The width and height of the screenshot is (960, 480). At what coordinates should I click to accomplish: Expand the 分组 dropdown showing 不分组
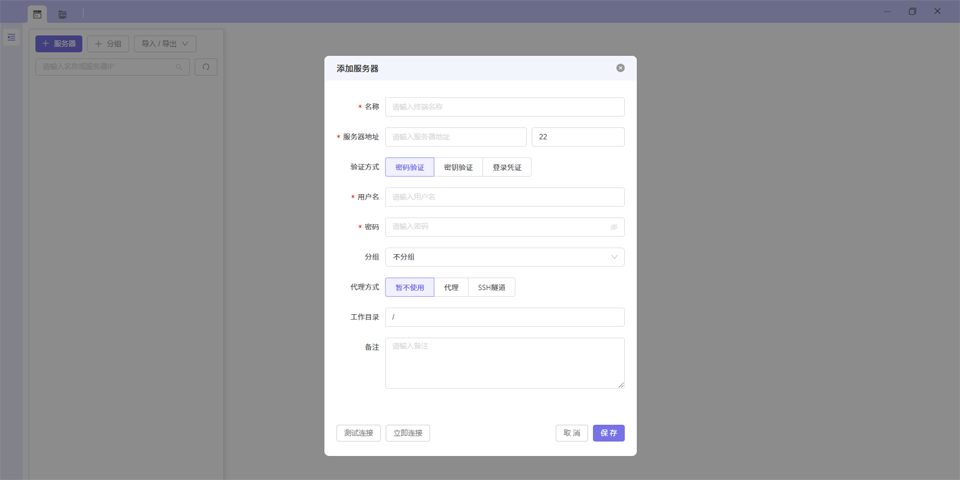tap(504, 257)
